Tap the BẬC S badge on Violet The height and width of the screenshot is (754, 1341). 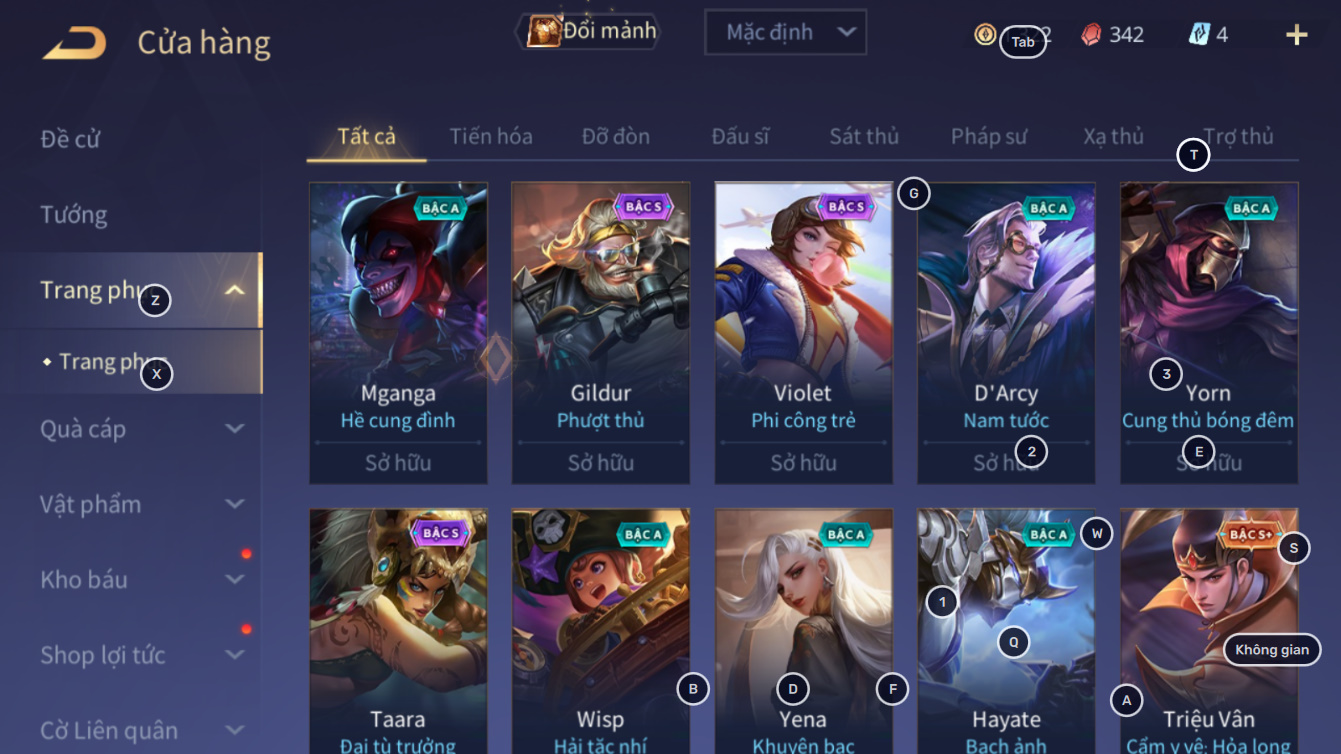[846, 207]
